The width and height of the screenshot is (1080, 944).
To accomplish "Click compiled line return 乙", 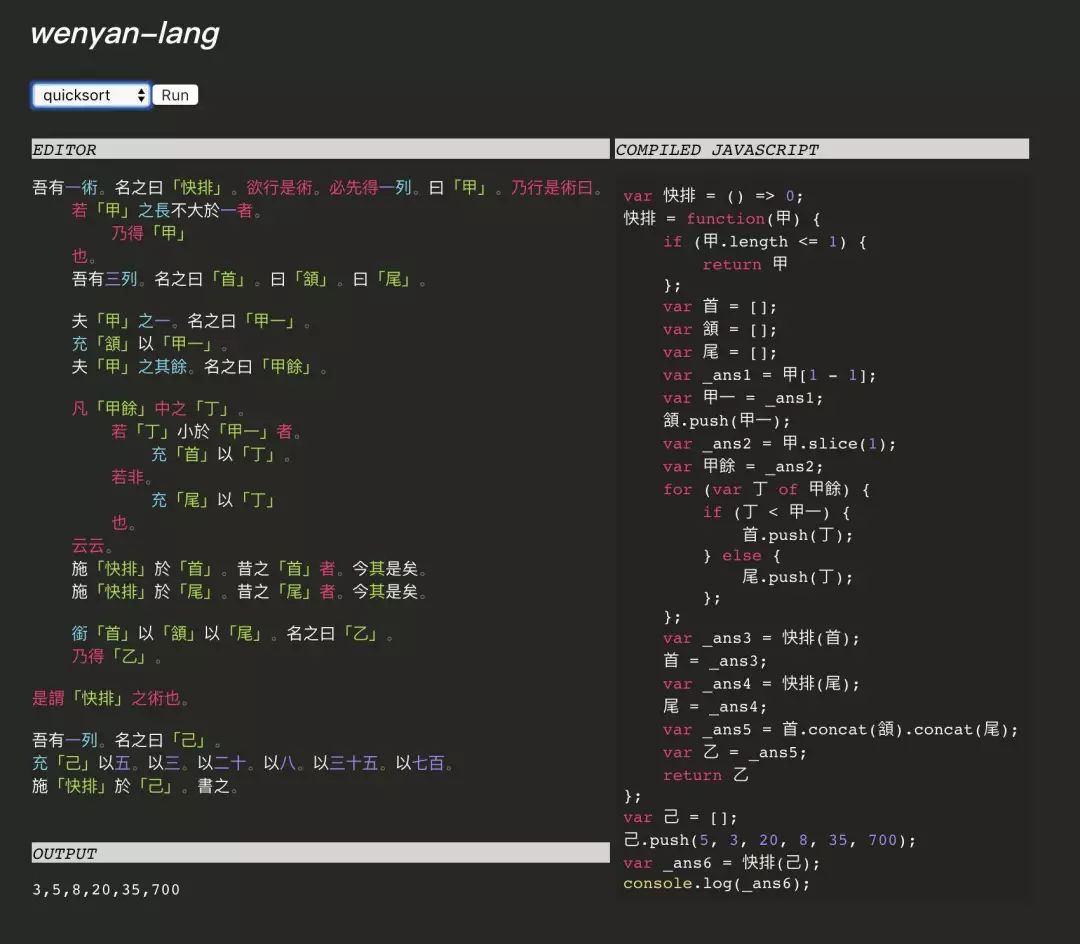I will pyautogui.click(x=705, y=775).
